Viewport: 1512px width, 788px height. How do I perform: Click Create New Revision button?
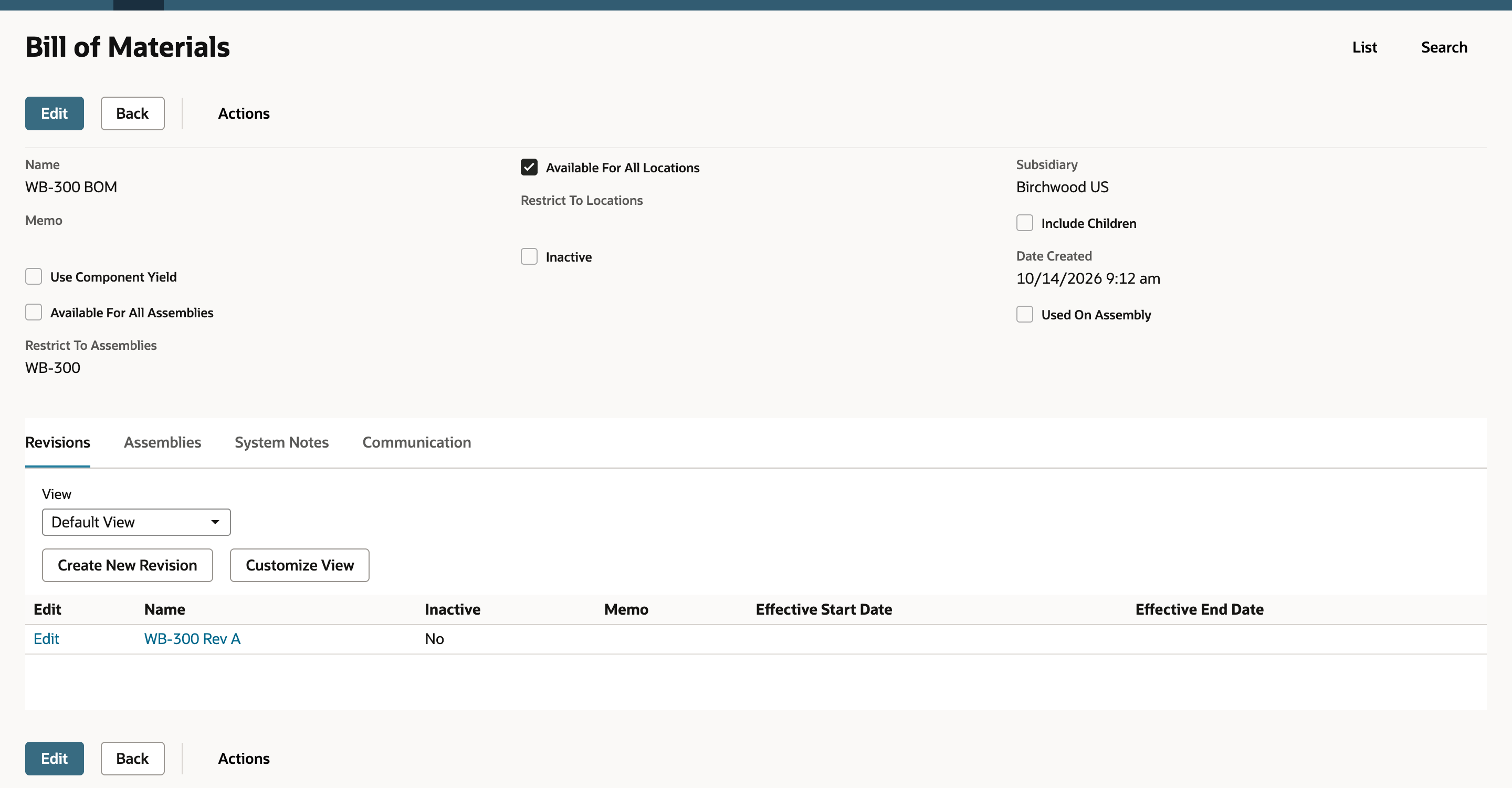tap(128, 565)
